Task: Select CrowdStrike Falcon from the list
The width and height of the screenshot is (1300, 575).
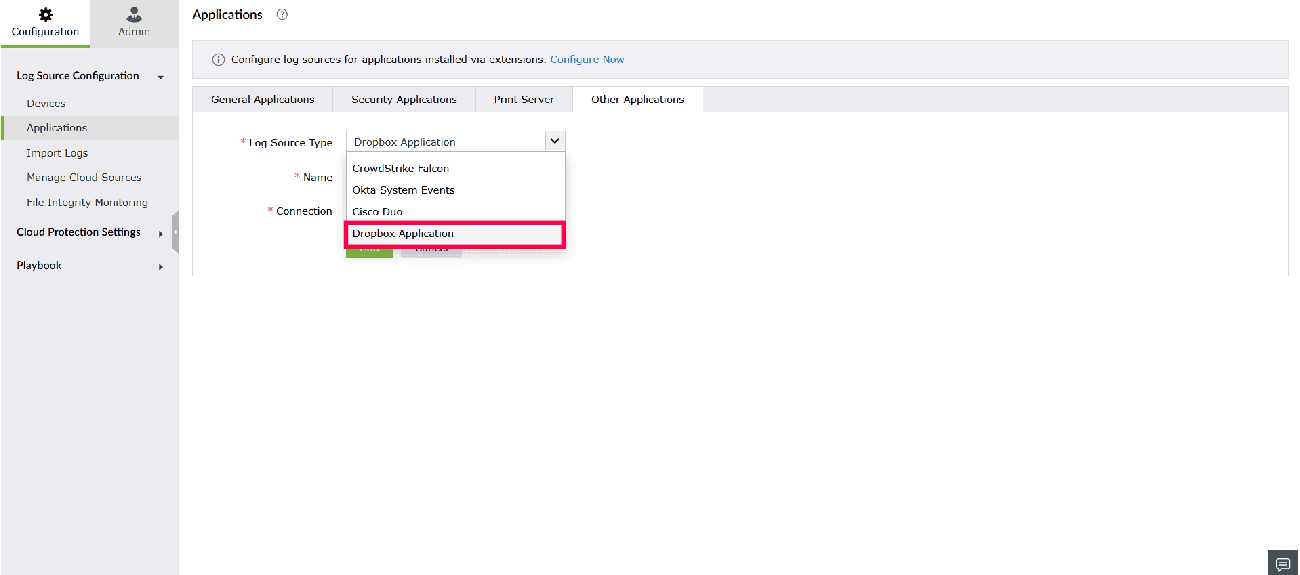Action: [x=456, y=168]
